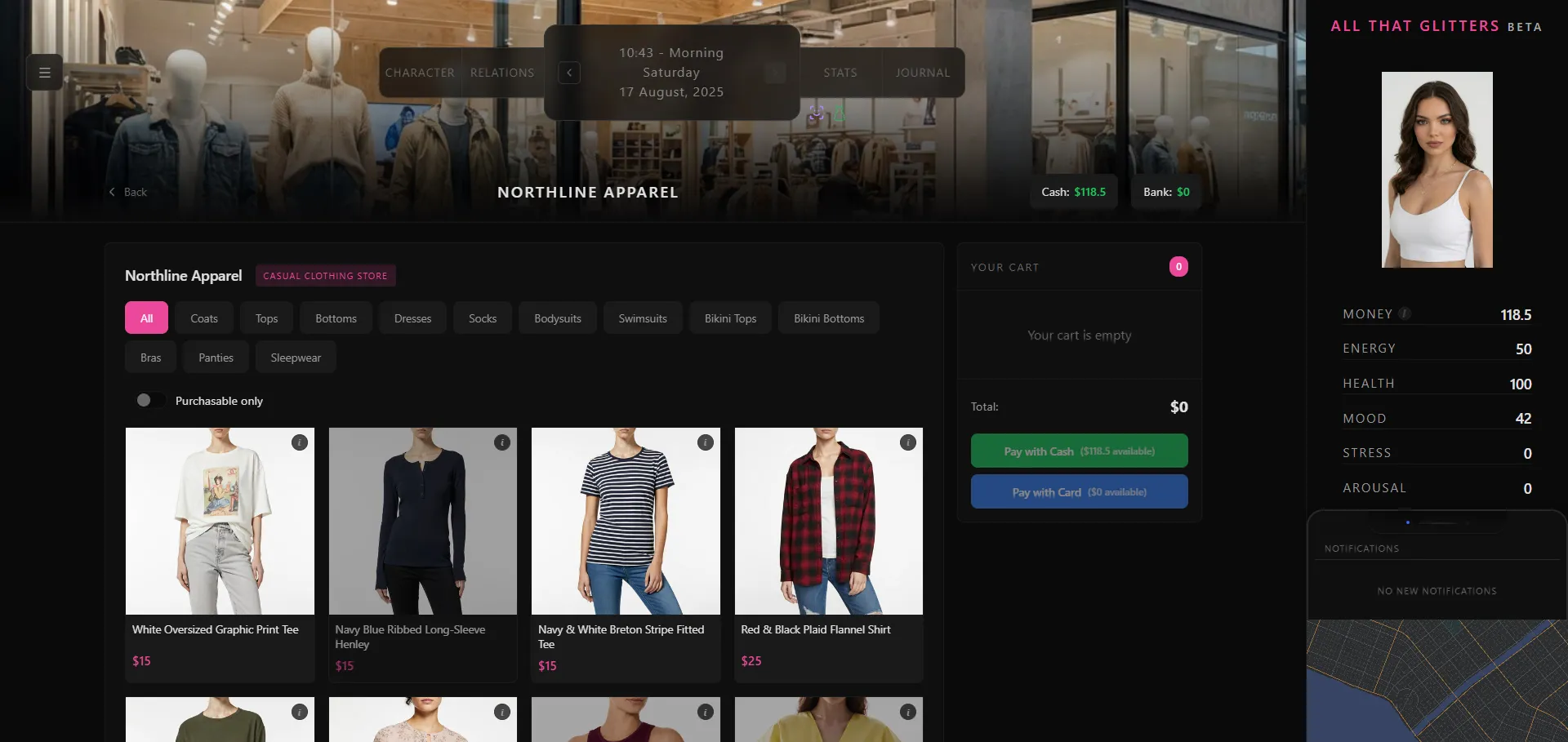Click the 'Your cart is empty' message

coord(1080,335)
